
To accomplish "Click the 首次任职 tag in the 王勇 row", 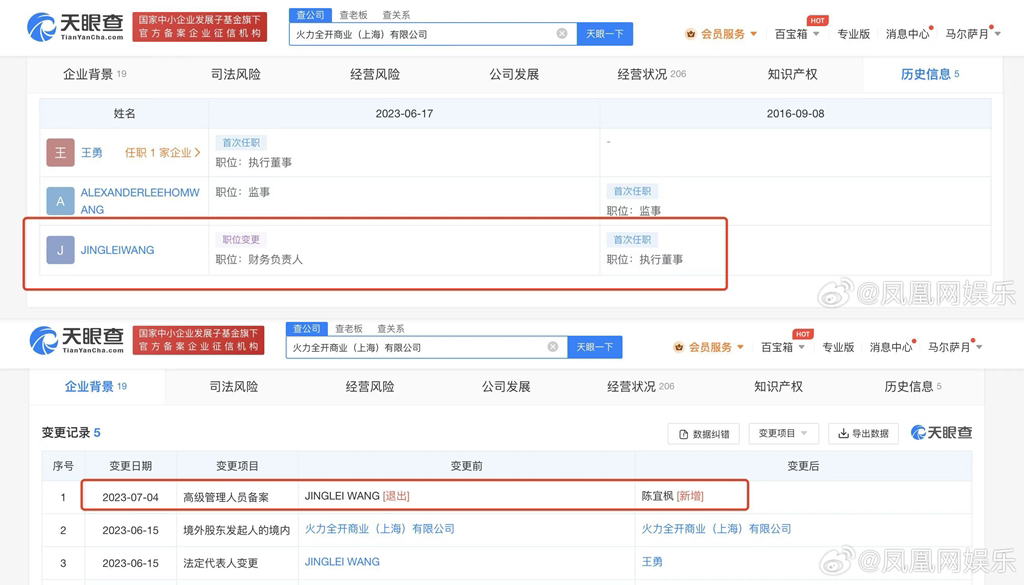I will pos(241,142).
